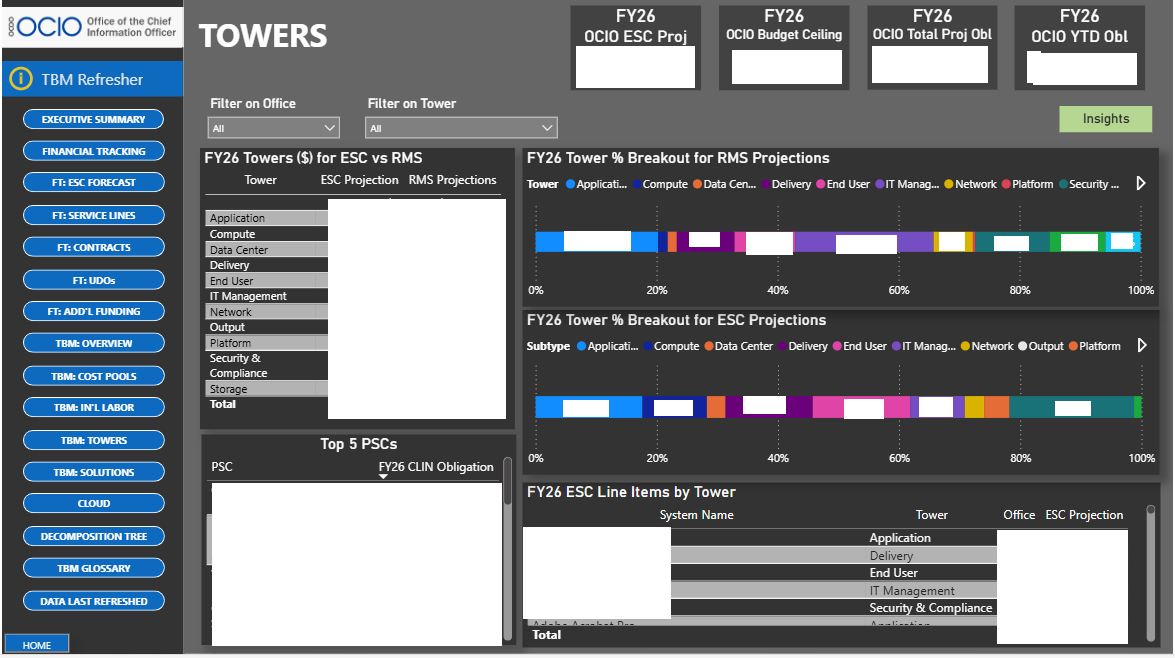1175x658 pixels.
Task: Open FT: UDOs page
Action: pyautogui.click(x=94, y=280)
